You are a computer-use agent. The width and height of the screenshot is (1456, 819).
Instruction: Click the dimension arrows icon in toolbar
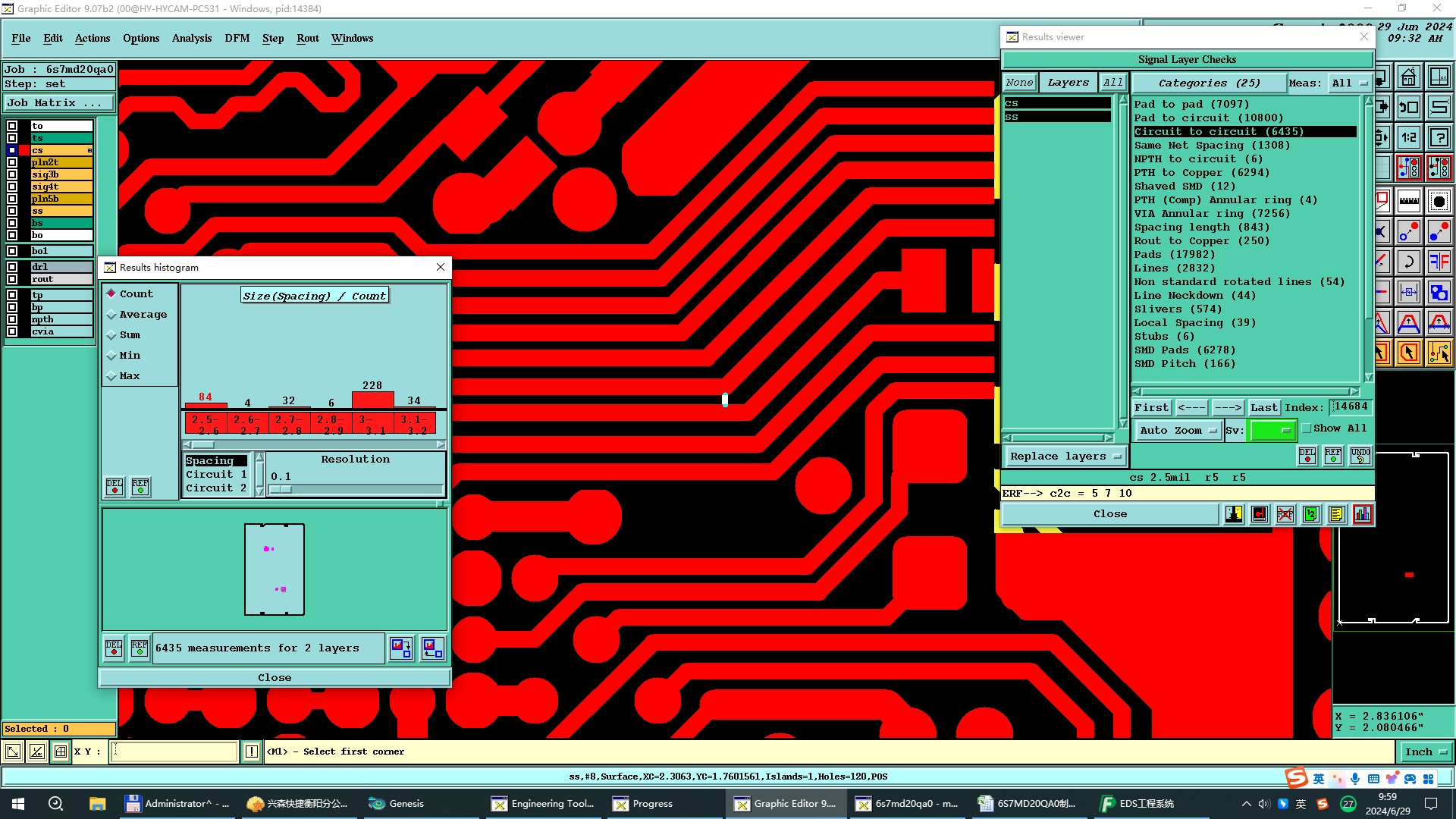point(1408,292)
